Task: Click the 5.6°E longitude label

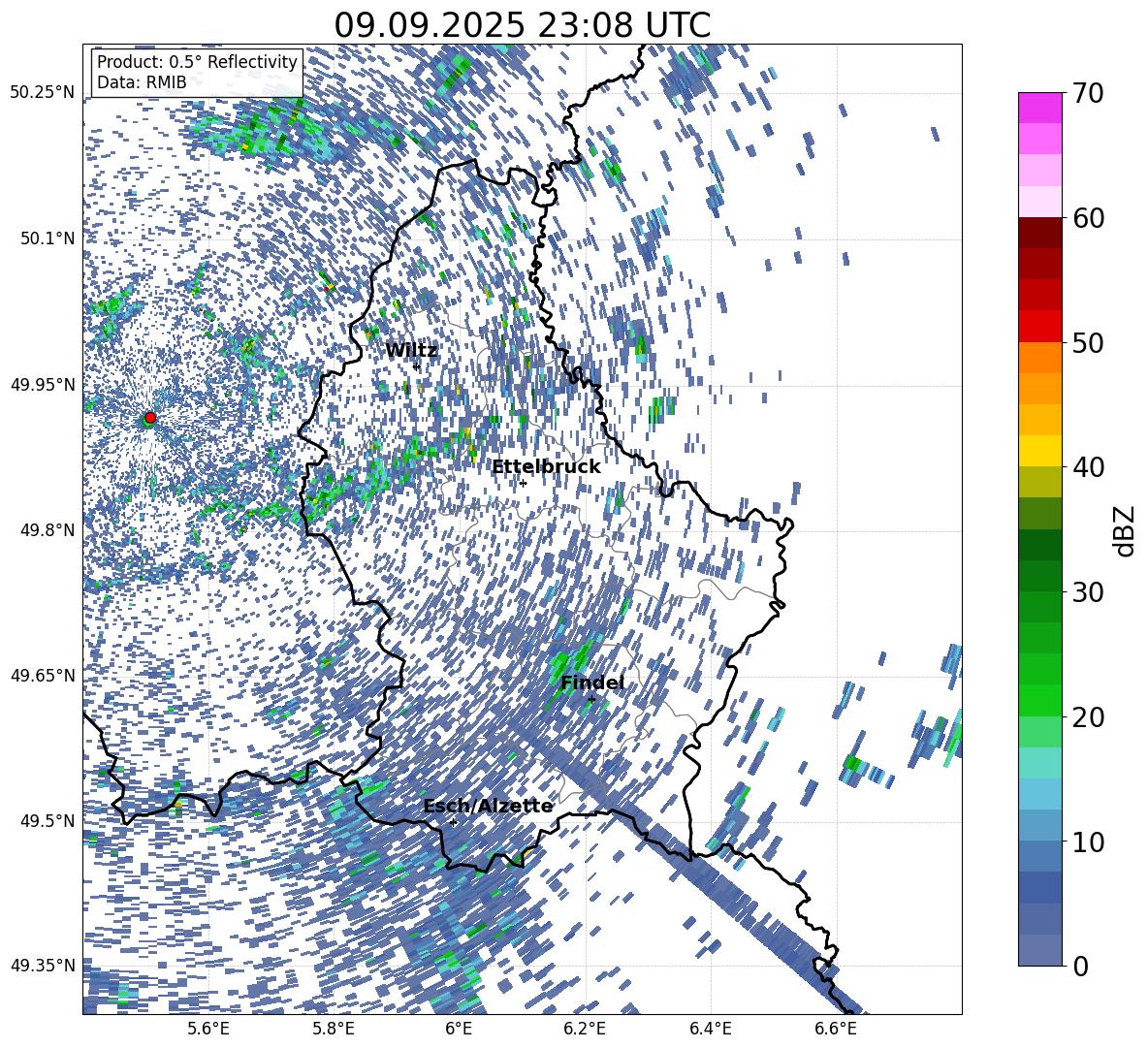Action: point(208,1030)
